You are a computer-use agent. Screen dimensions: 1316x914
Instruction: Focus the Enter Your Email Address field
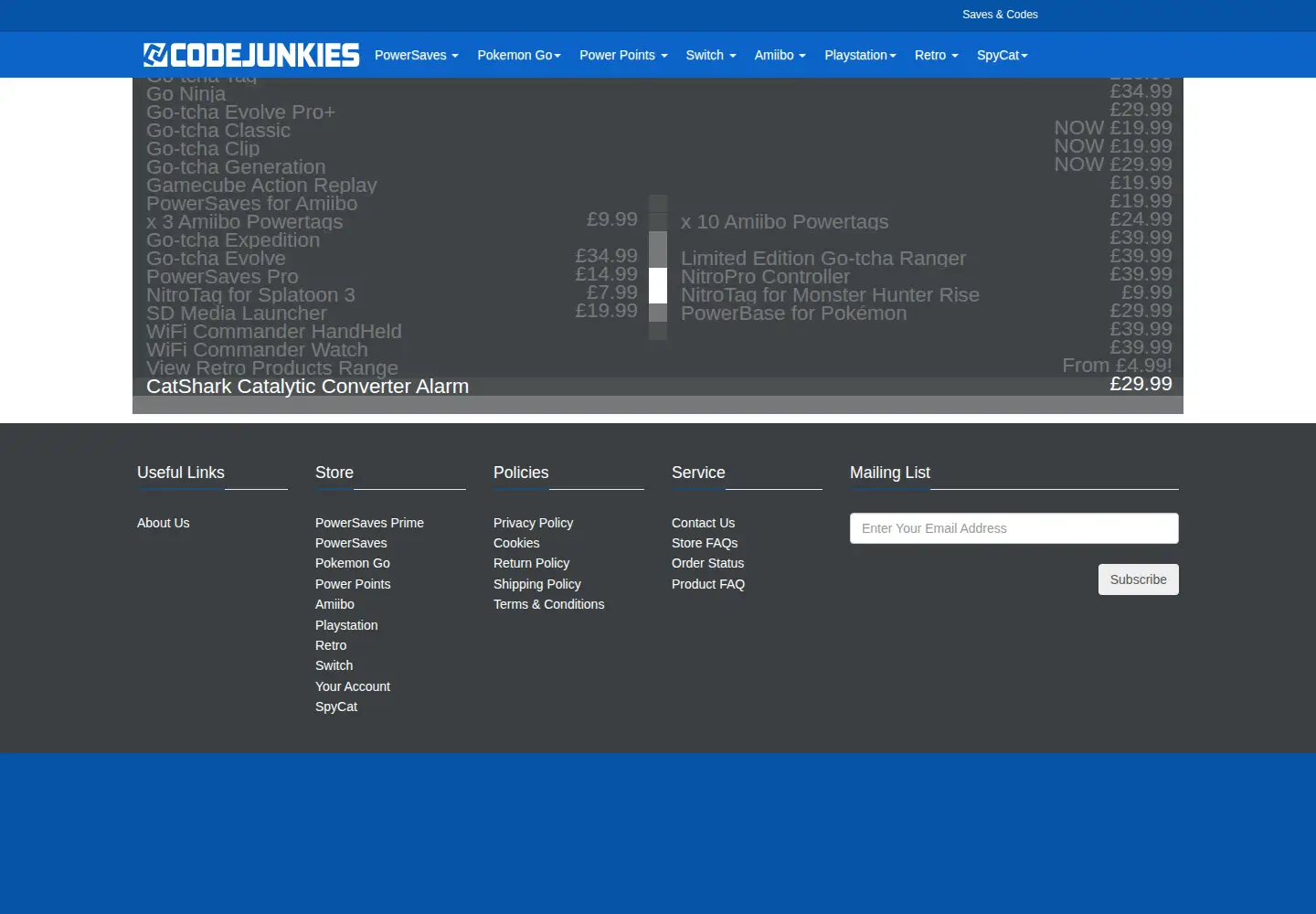1014,528
